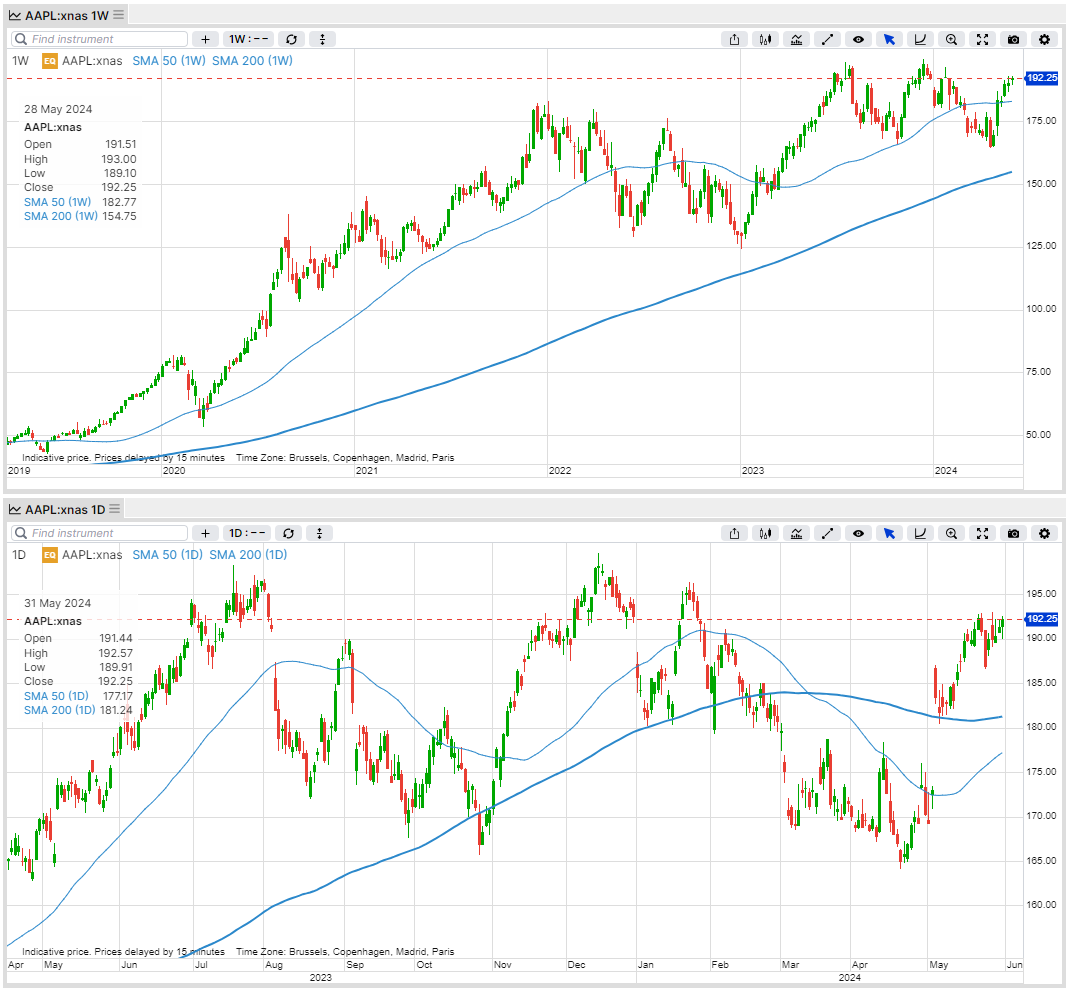Click the SMA 50 (1D) indicator label
Screen dimensions: 1068x991
[167, 554]
